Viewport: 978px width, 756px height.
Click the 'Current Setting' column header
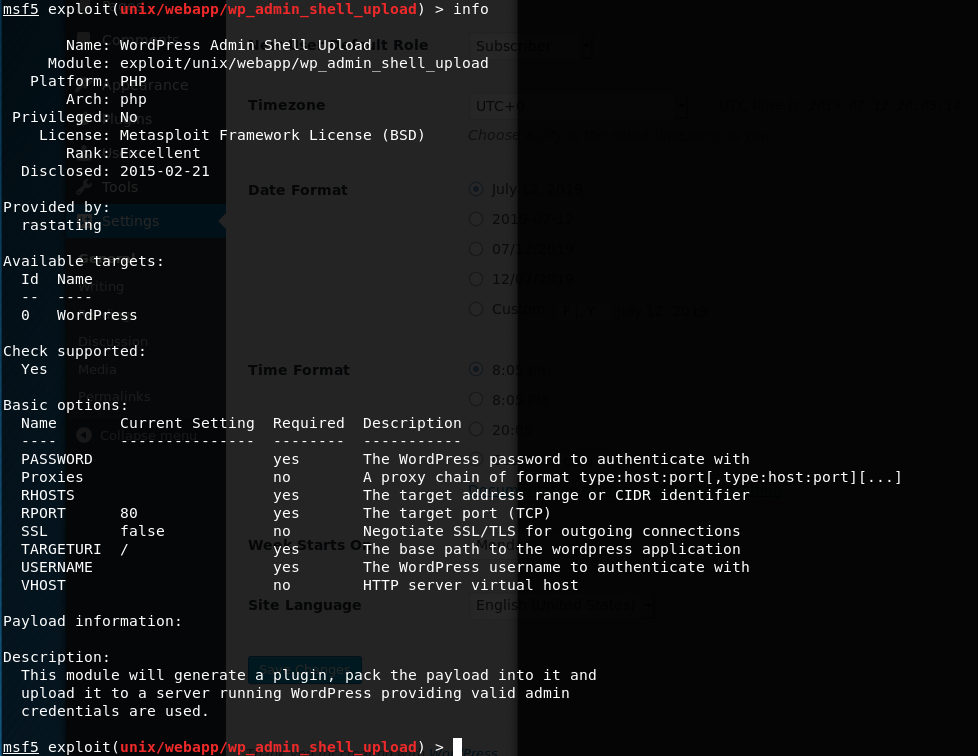click(187, 424)
